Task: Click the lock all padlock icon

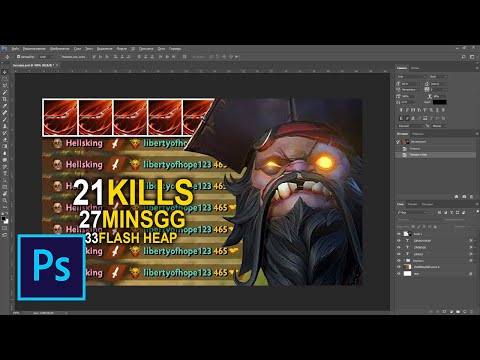Action: point(435,226)
